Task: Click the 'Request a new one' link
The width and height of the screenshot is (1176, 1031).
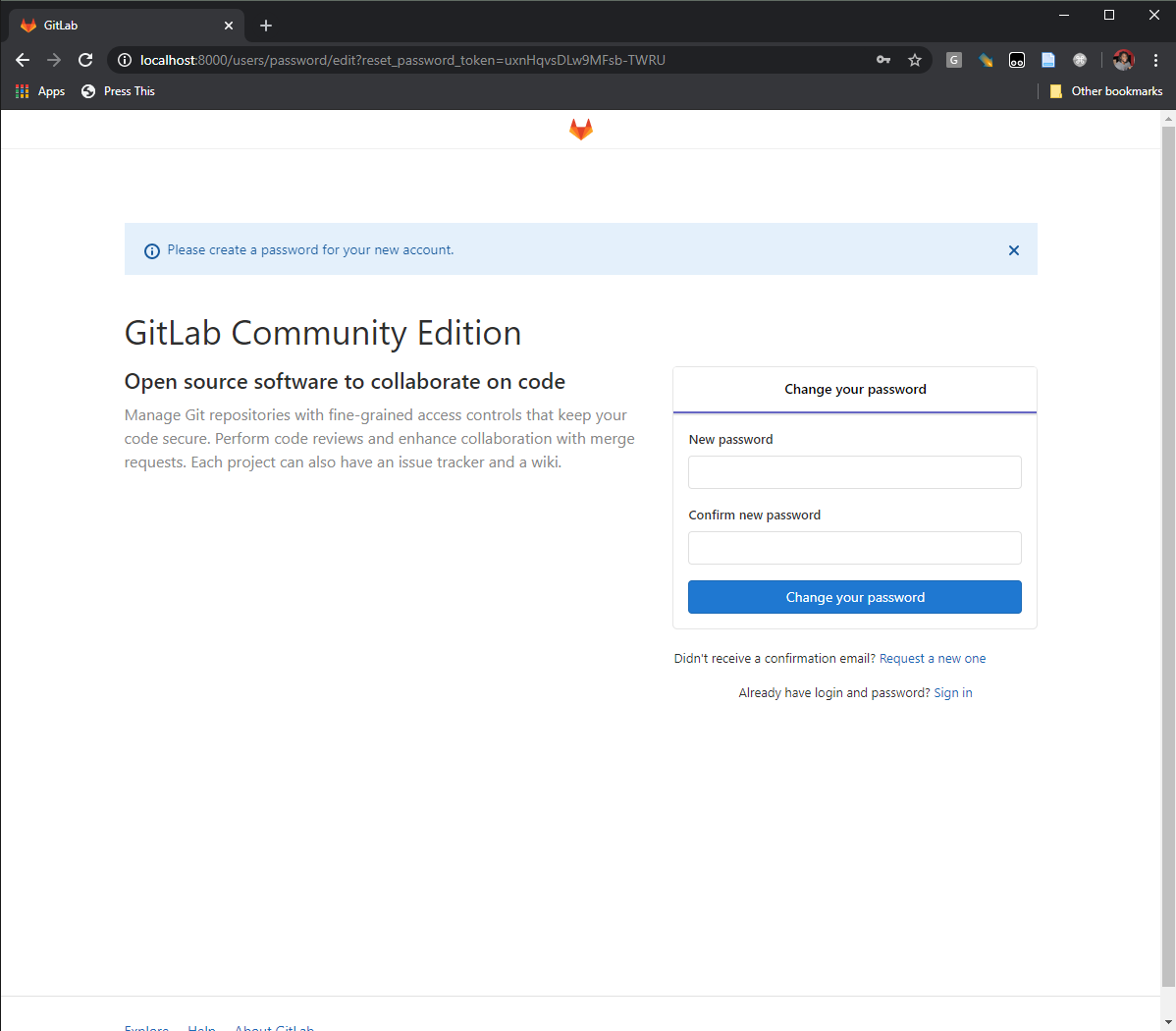Action: click(932, 658)
